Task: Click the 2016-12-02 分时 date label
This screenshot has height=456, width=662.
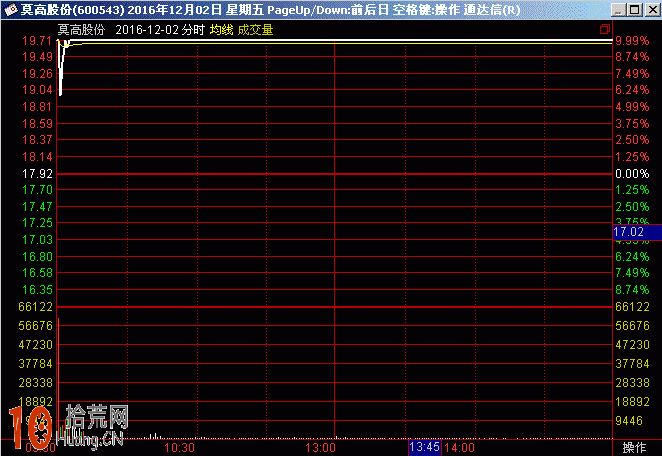Action: 160,30
